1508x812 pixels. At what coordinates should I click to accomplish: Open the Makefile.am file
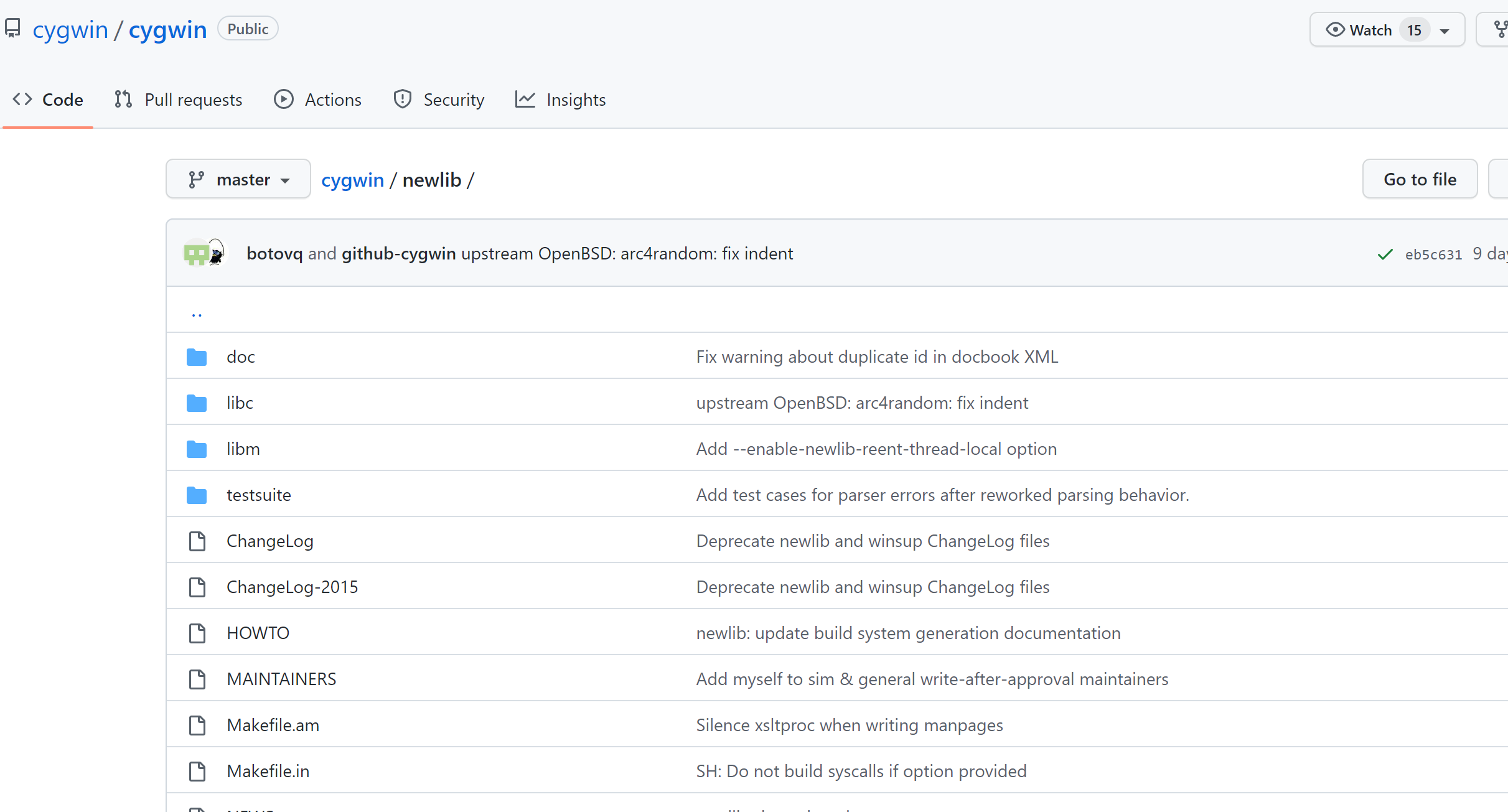click(273, 725)
